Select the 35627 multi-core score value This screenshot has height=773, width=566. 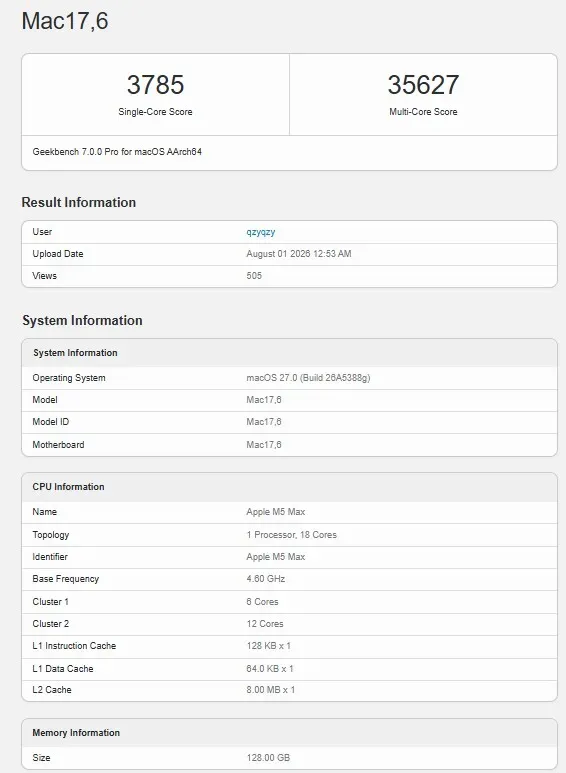tap(423, 84)
